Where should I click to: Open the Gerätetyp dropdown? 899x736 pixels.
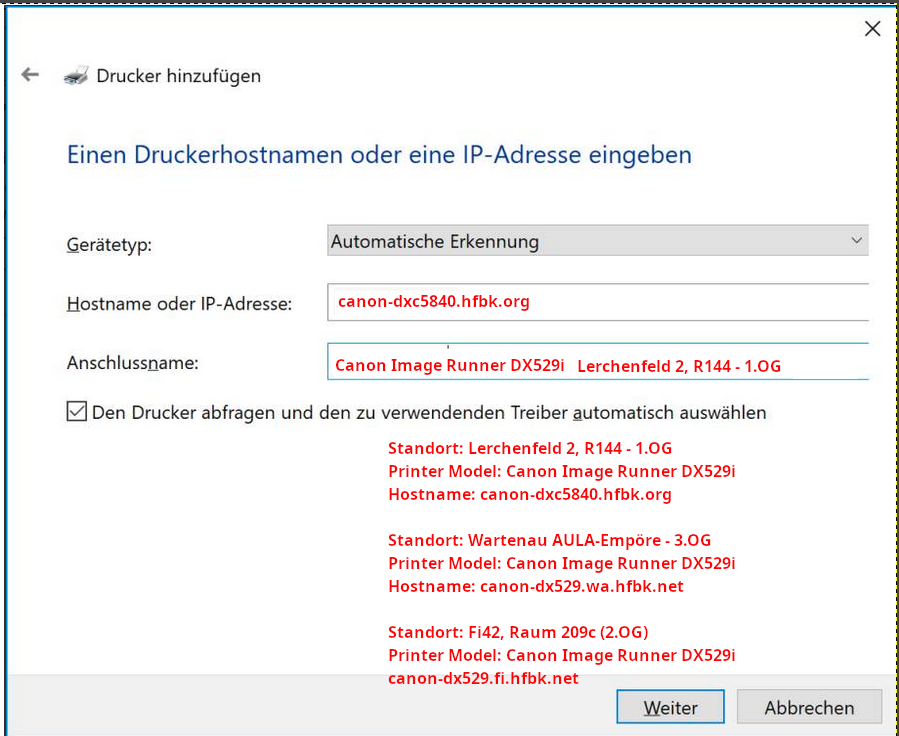(x=597, y=241)
